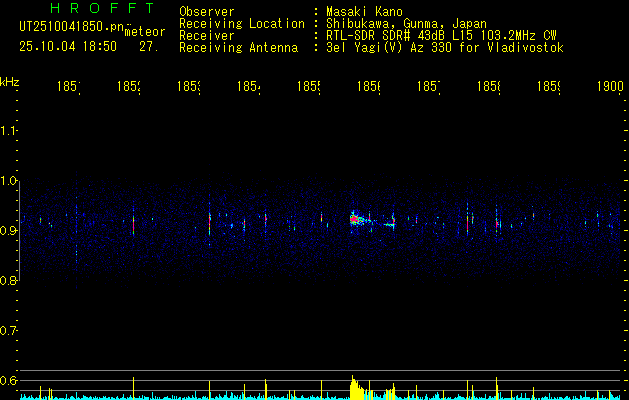Click the 0.8 kHz frequency label
This screenshot has height=400, width=629.
click(8, 280)
